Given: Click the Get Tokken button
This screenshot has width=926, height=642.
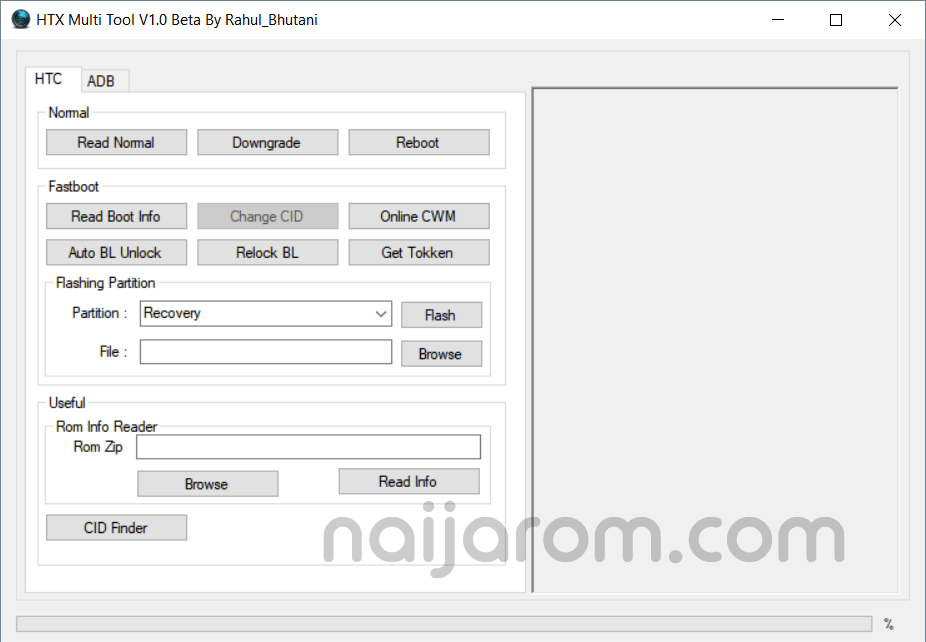Looking at the screenshot, I should tap(419, 252).
